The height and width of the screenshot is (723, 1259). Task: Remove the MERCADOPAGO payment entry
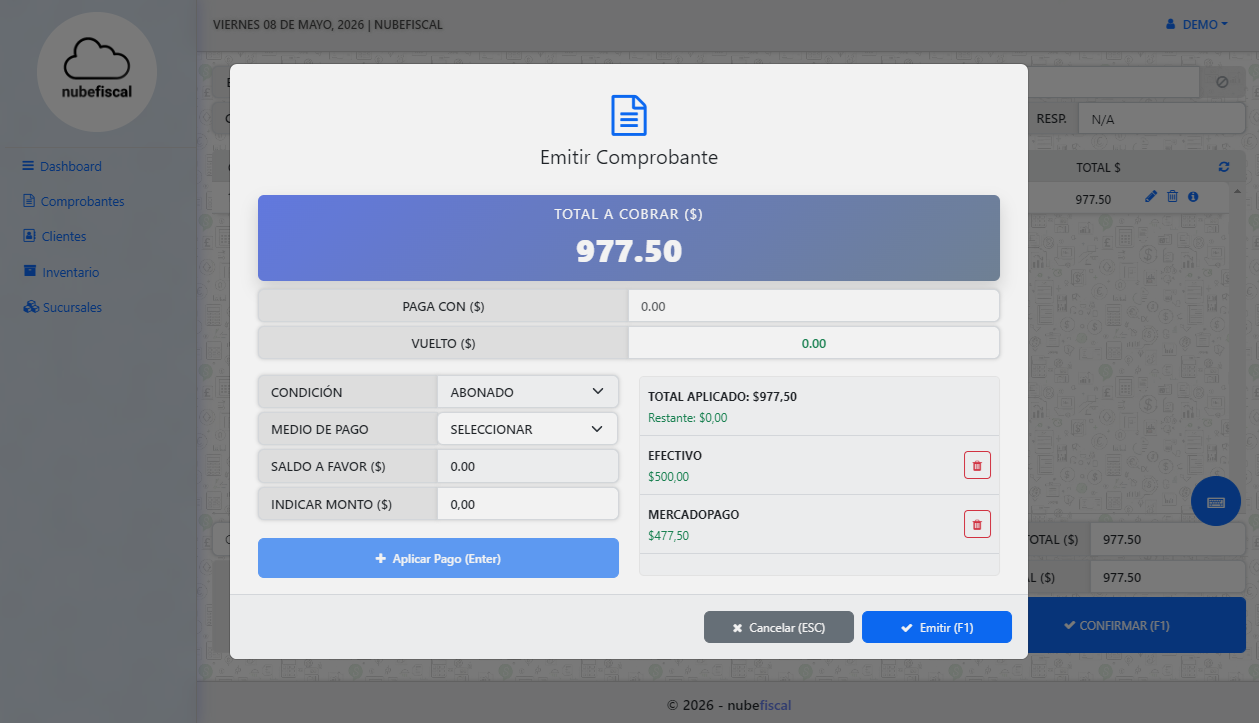(x=977, y=524)
